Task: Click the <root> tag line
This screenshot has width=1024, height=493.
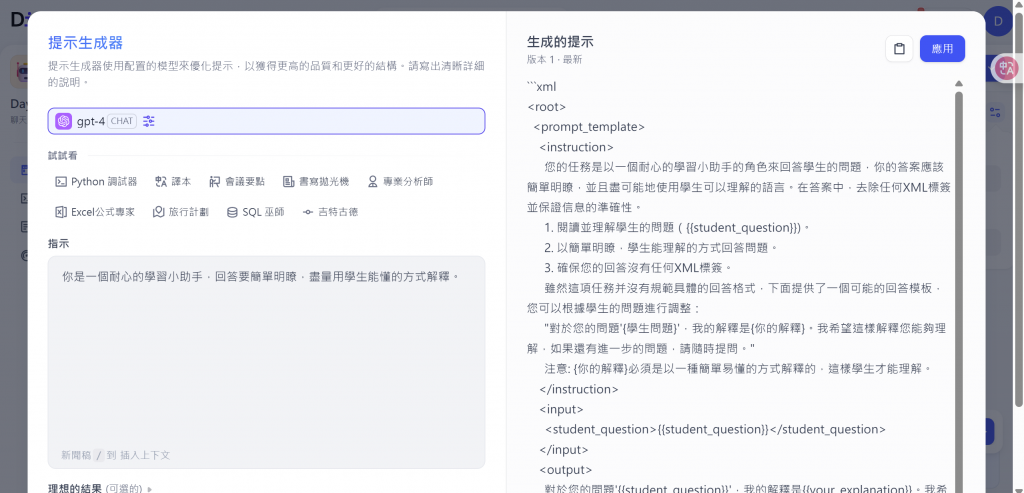Action: (x=547, y=106)
